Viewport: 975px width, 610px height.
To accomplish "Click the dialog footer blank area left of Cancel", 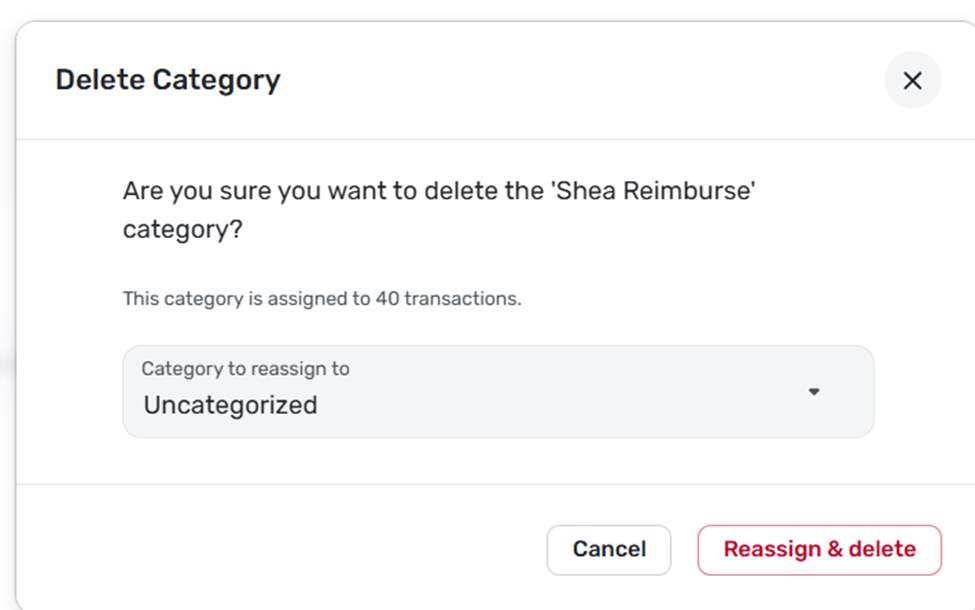I will coord(280,549).
